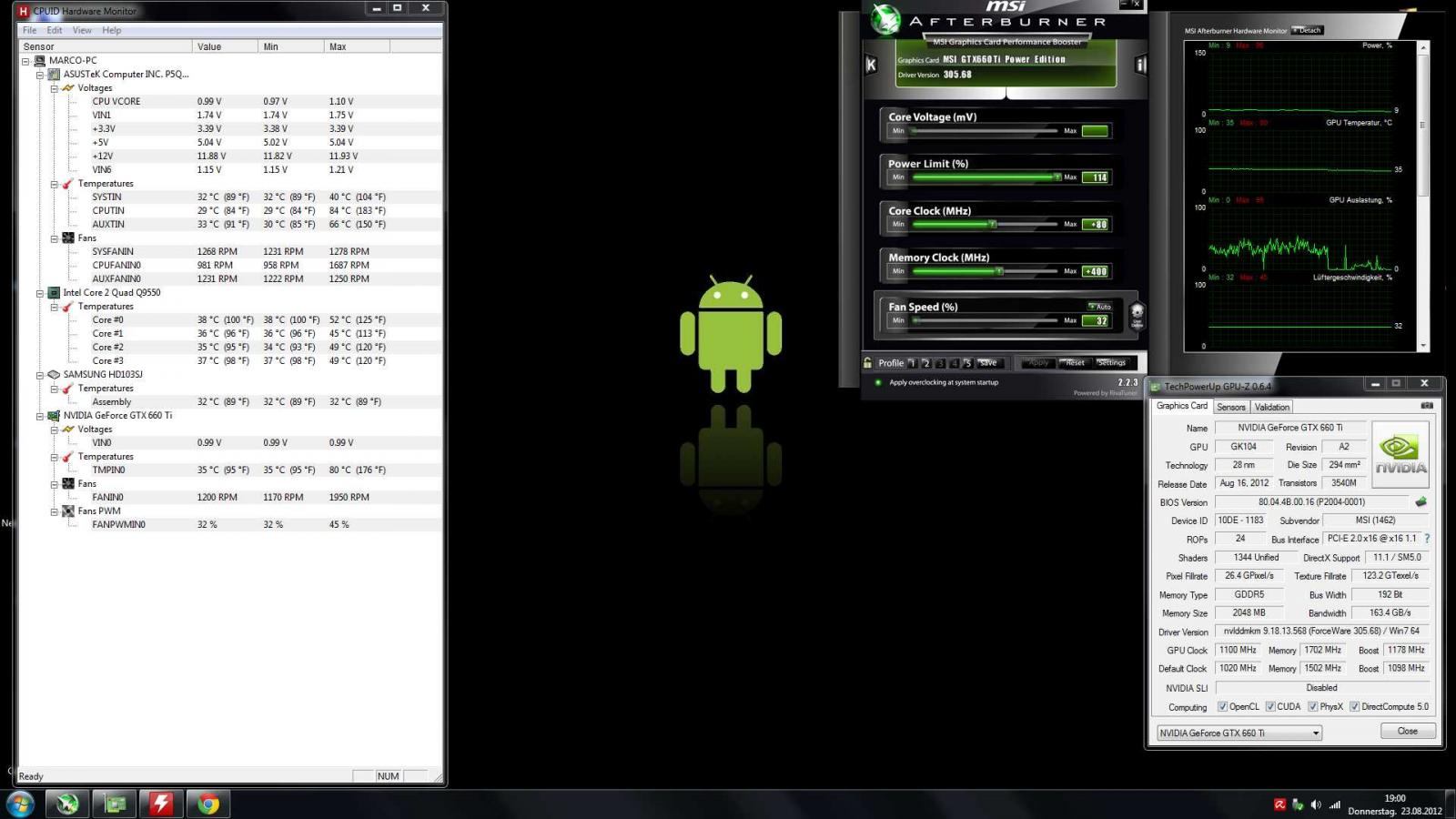1456x819 pixels.
Task: Select the NVIDIA GeForce GTX 660 Ti node icon
Action: tap(54, 416)
